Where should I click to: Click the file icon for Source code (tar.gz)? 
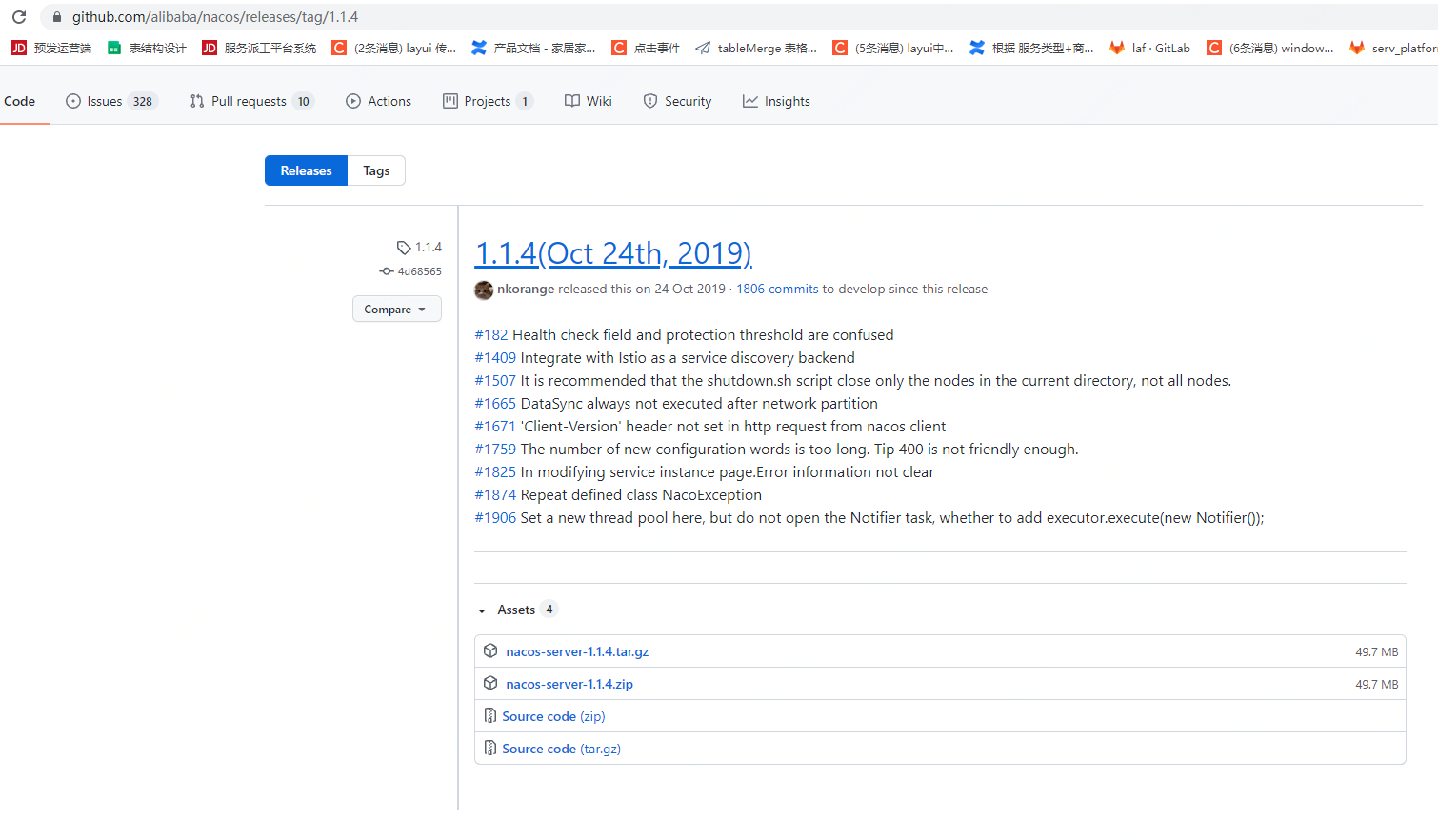(489, 748)
